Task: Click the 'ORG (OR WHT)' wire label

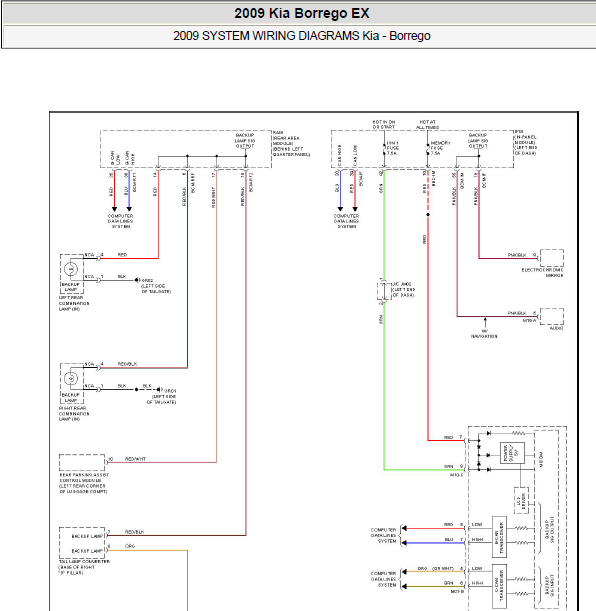Action: pos(435,569)
